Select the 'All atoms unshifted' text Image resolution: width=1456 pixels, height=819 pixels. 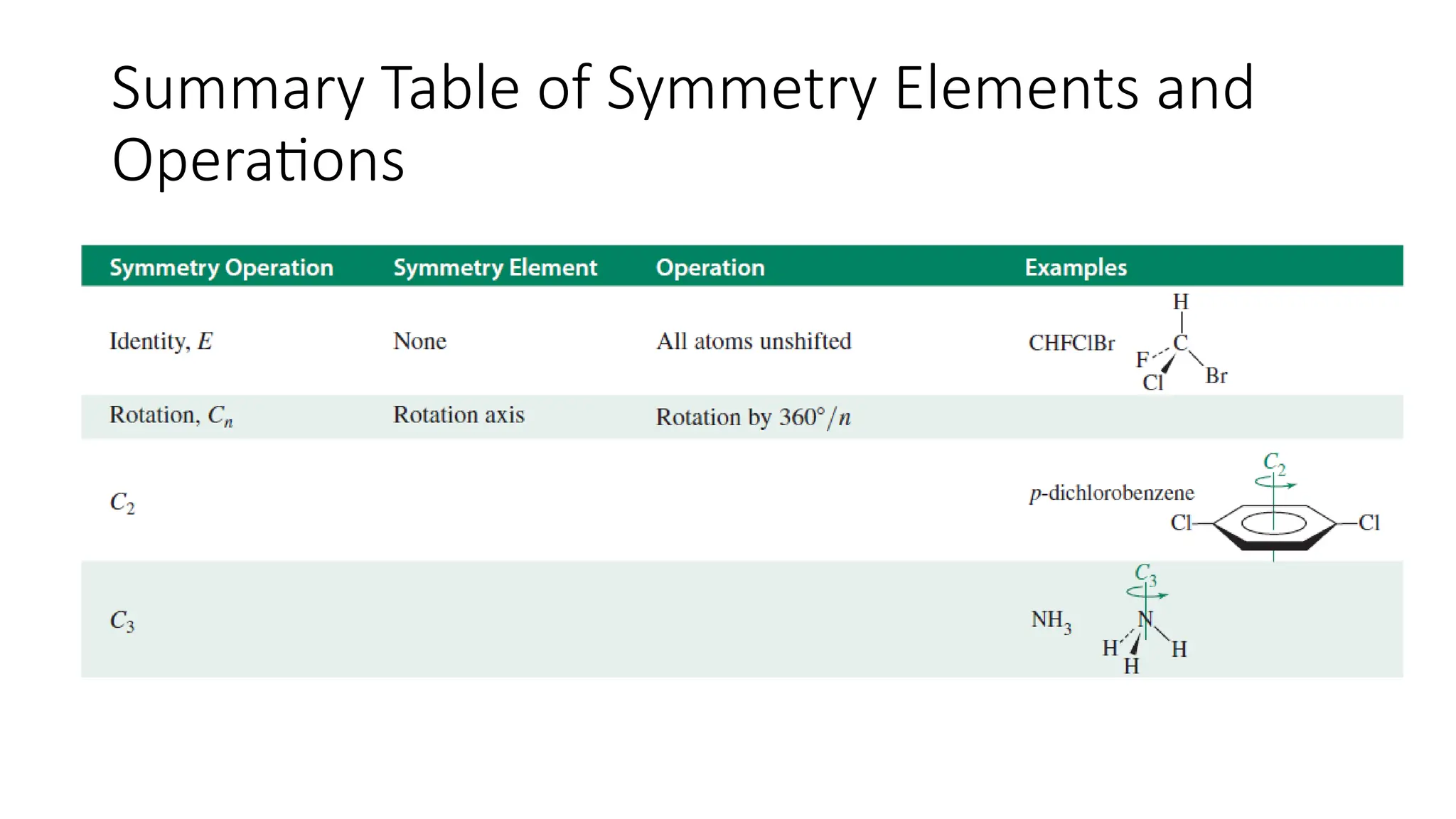click(x=754, y=341)
